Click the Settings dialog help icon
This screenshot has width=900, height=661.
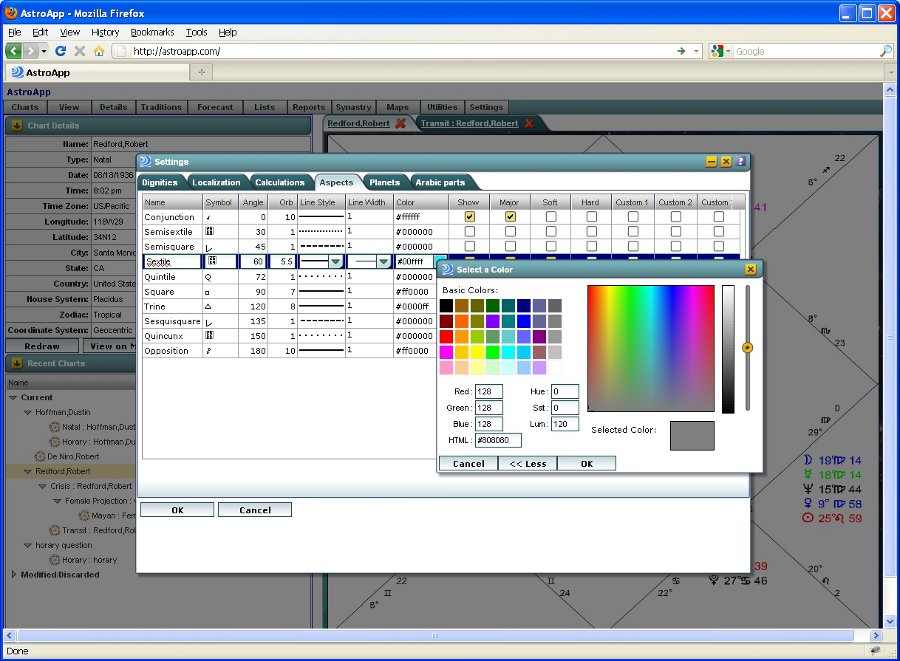click(740, 161)
